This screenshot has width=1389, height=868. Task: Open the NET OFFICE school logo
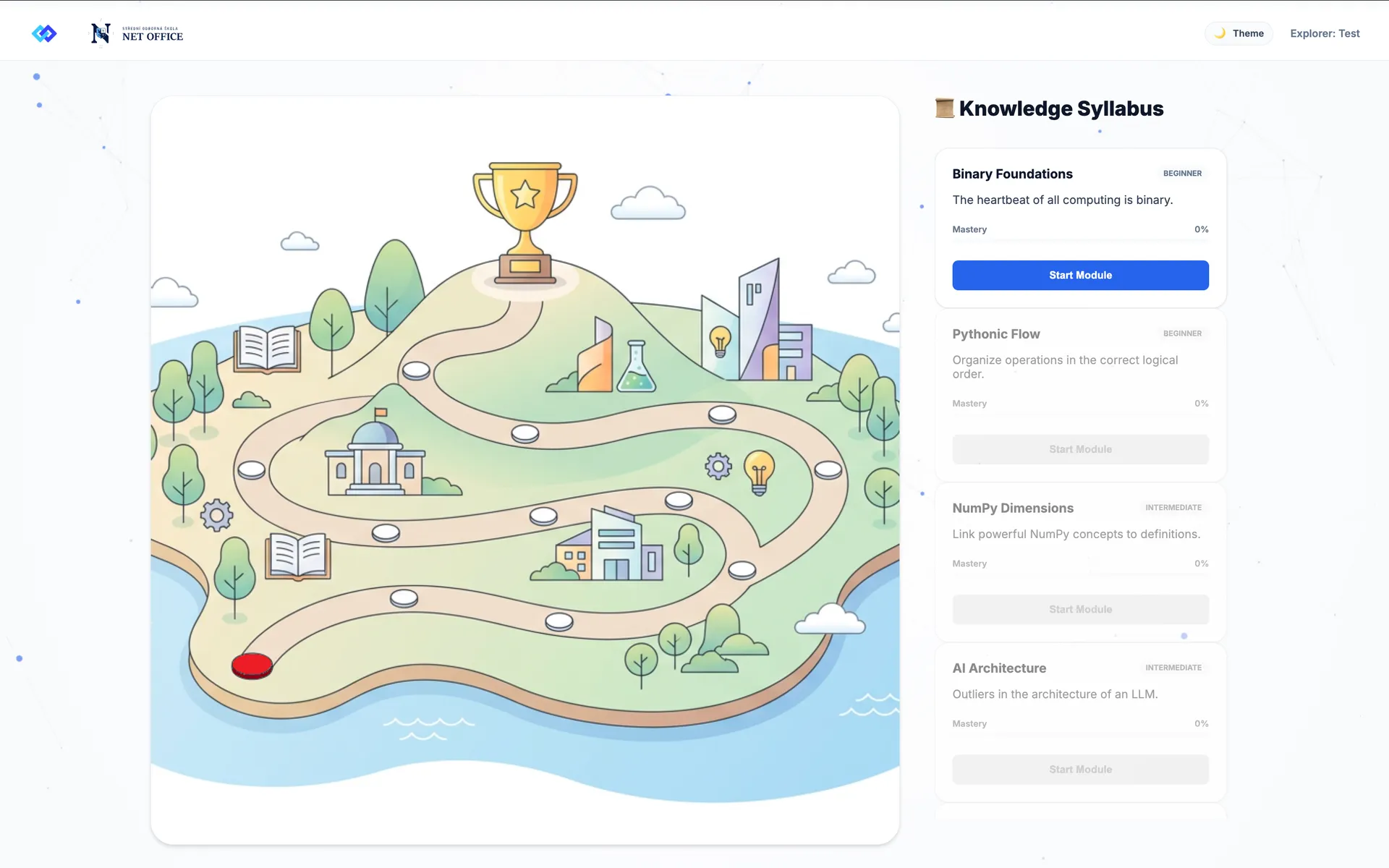tap(137, 33)
